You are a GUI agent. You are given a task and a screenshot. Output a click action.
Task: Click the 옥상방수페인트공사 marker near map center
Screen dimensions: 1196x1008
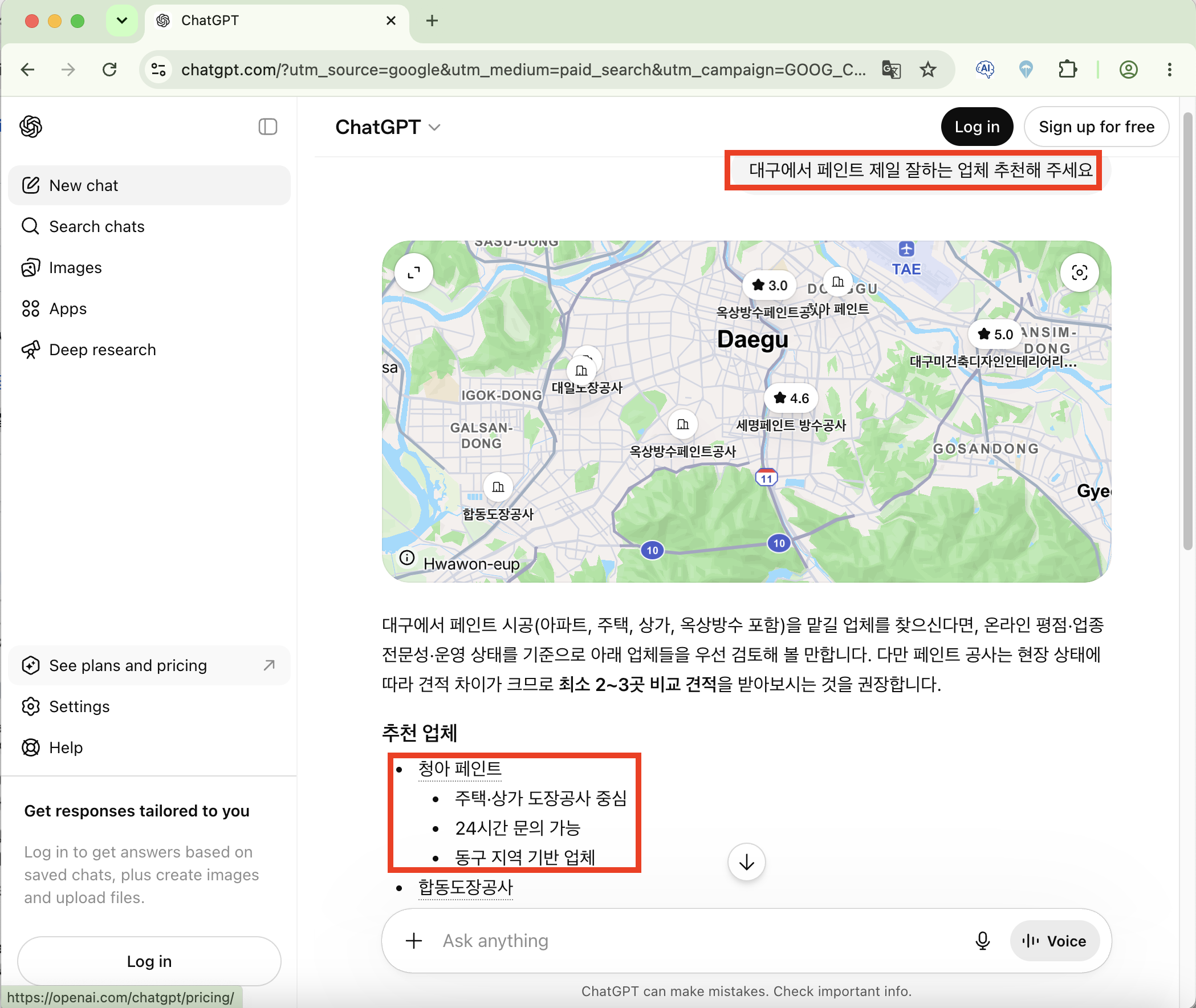pos(683,425)
